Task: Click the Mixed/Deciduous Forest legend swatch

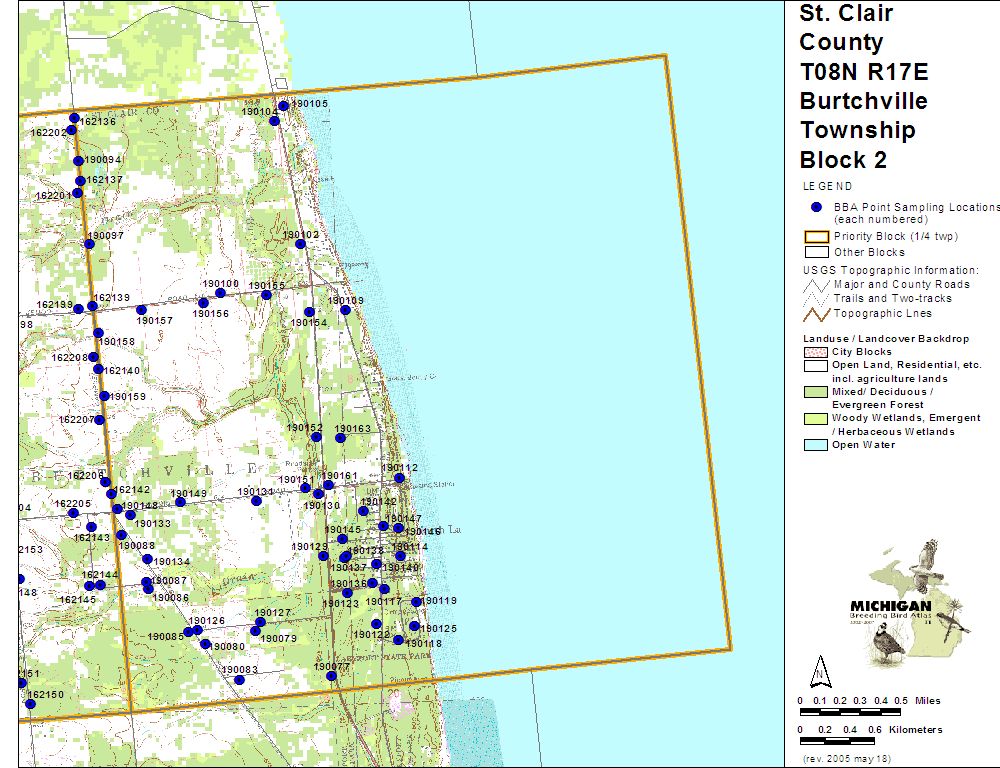Action: coord(816,392)
